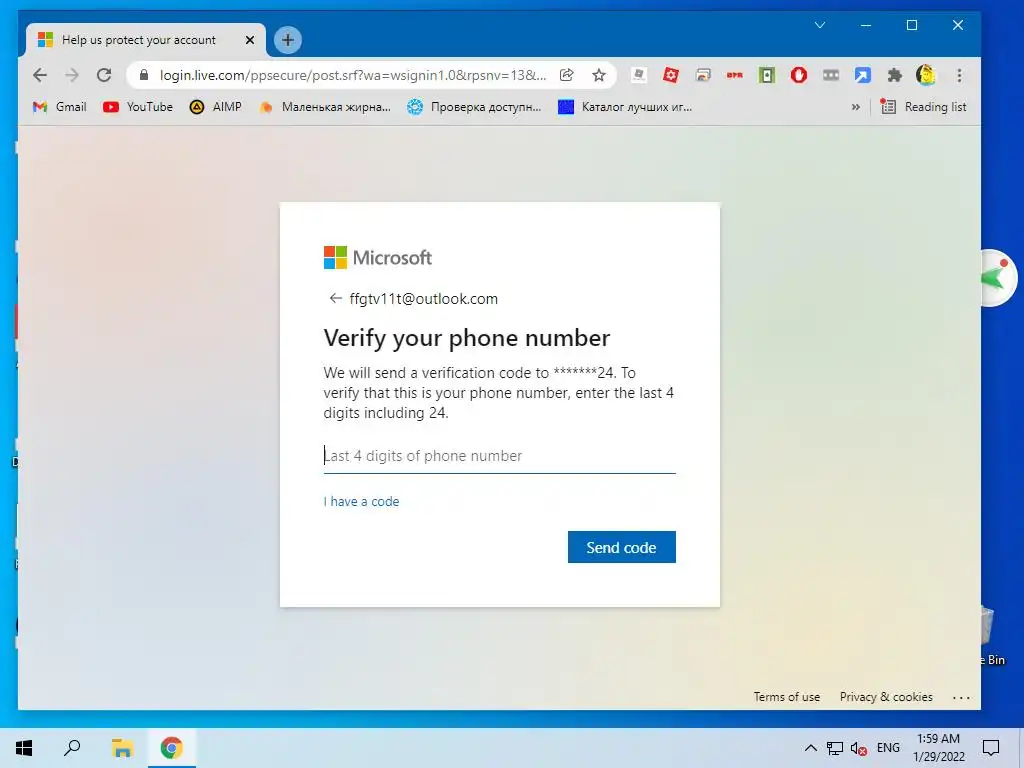Open Windows taskbar search

point(72,748)
